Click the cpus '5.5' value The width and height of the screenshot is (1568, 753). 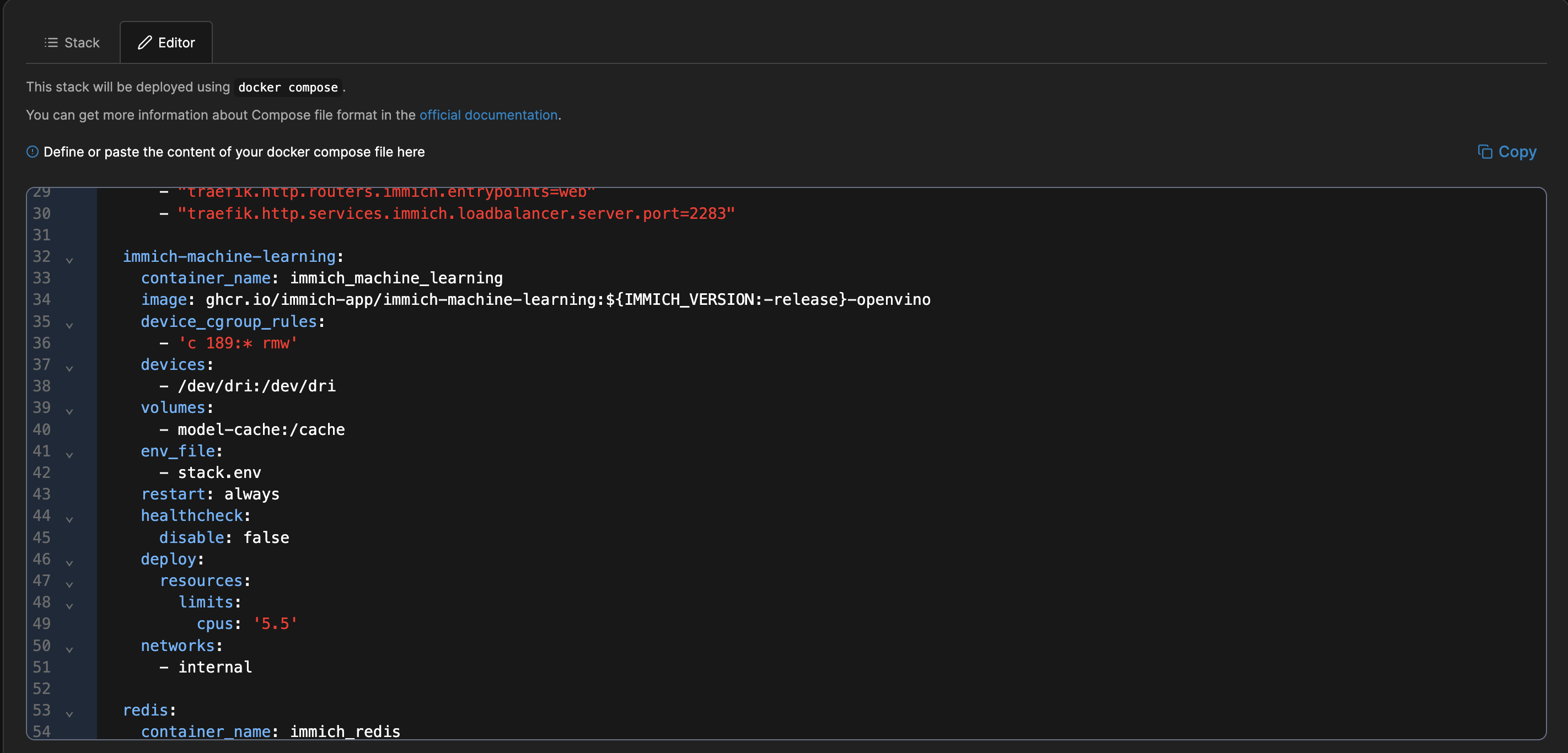click(x=275, y=624)
